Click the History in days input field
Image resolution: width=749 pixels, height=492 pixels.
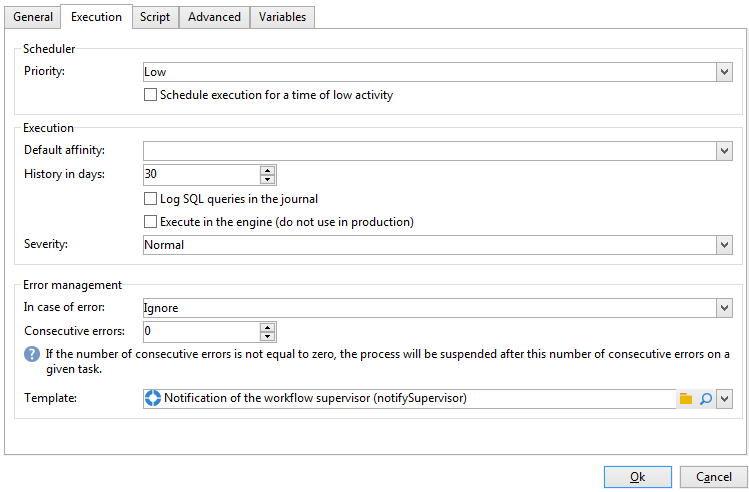coord(200,174)
